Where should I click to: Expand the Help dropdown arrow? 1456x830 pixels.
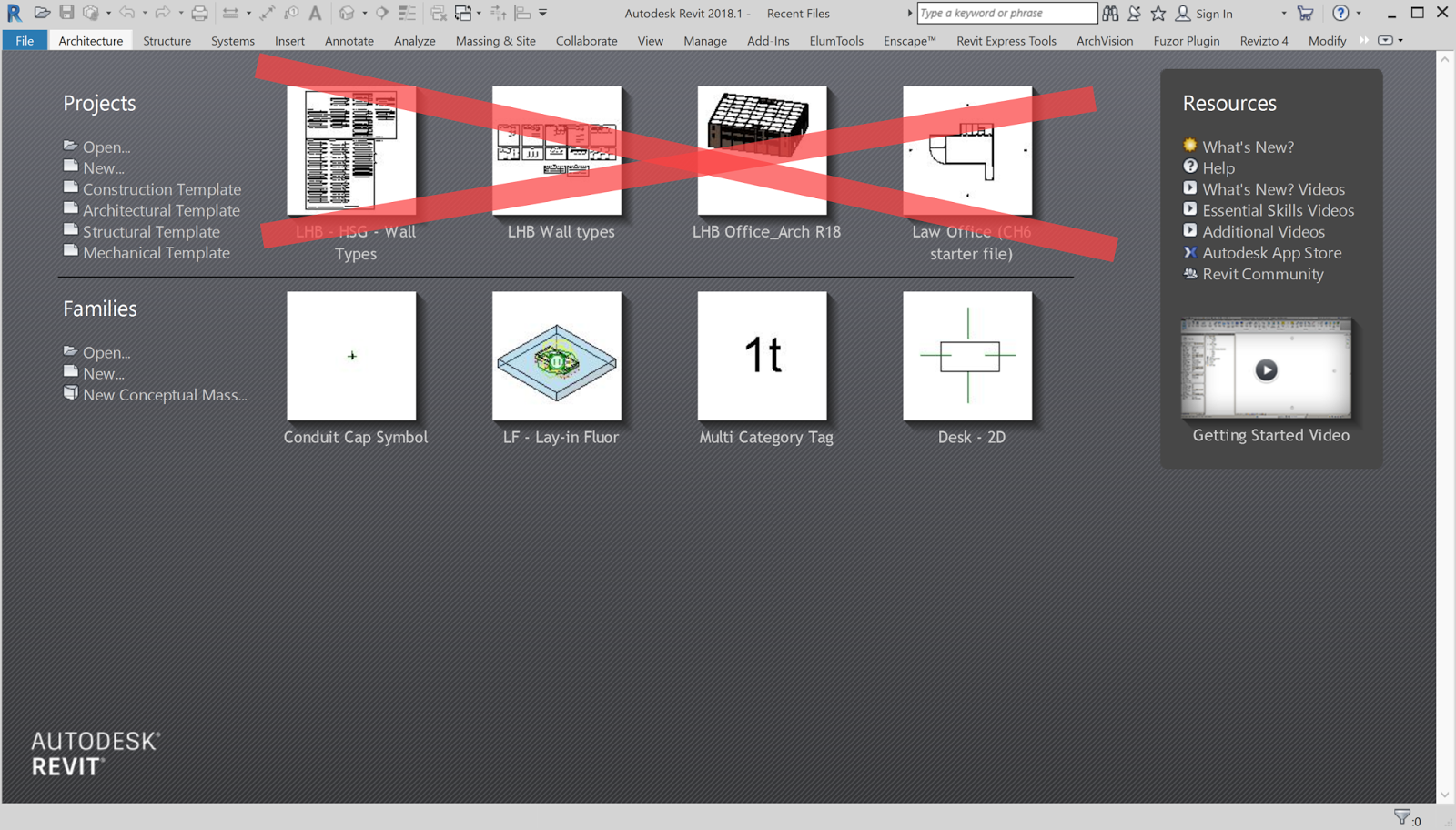[1359, 13]
